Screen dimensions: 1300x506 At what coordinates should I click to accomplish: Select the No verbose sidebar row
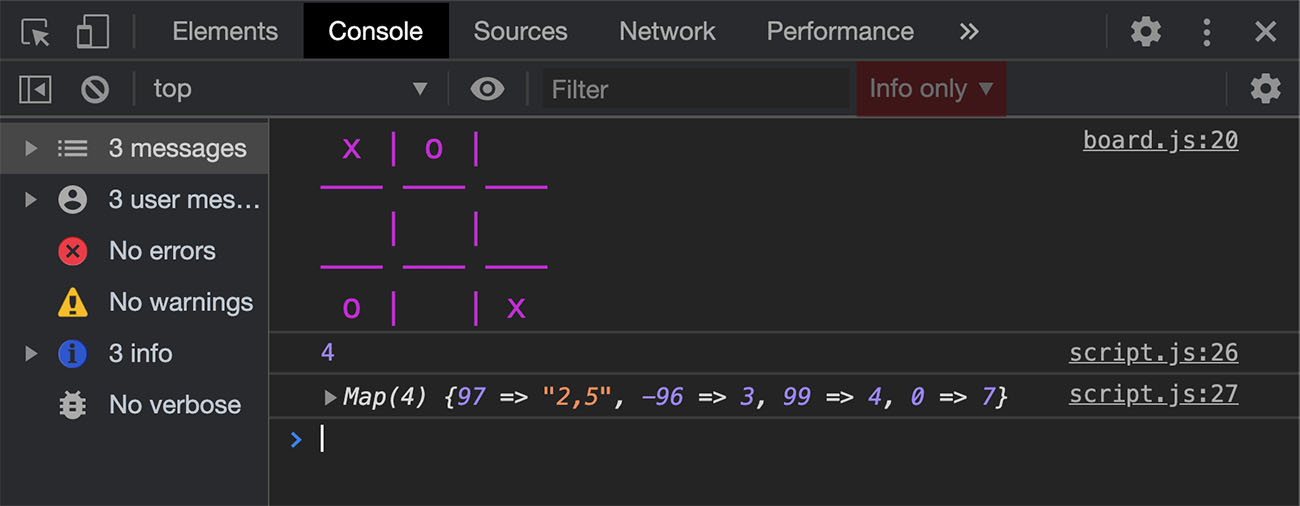coord(134,405)
